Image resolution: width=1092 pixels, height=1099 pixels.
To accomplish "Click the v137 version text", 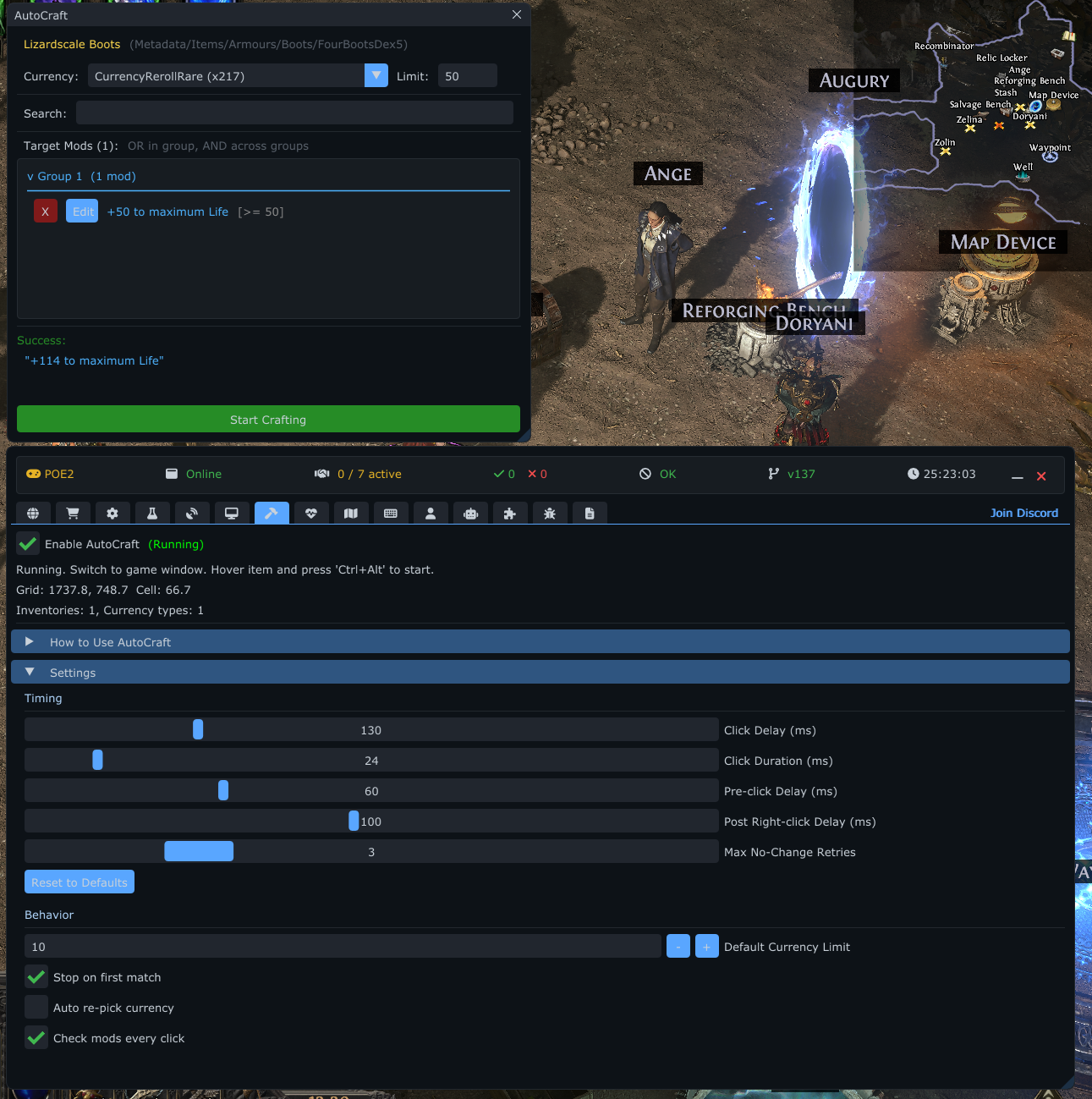I will [801, 474].
